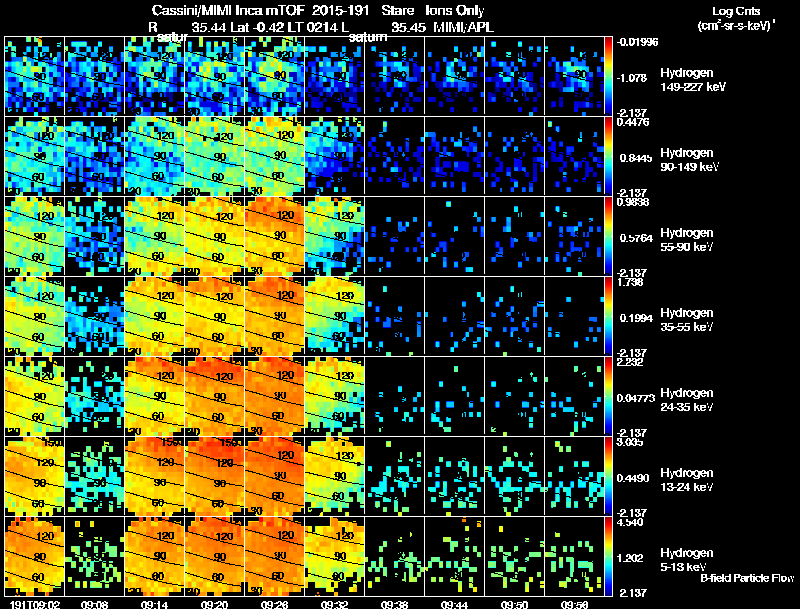
Task: Click the Hydrogen 5-13 keV panel at 09:38
Action: 395,556
